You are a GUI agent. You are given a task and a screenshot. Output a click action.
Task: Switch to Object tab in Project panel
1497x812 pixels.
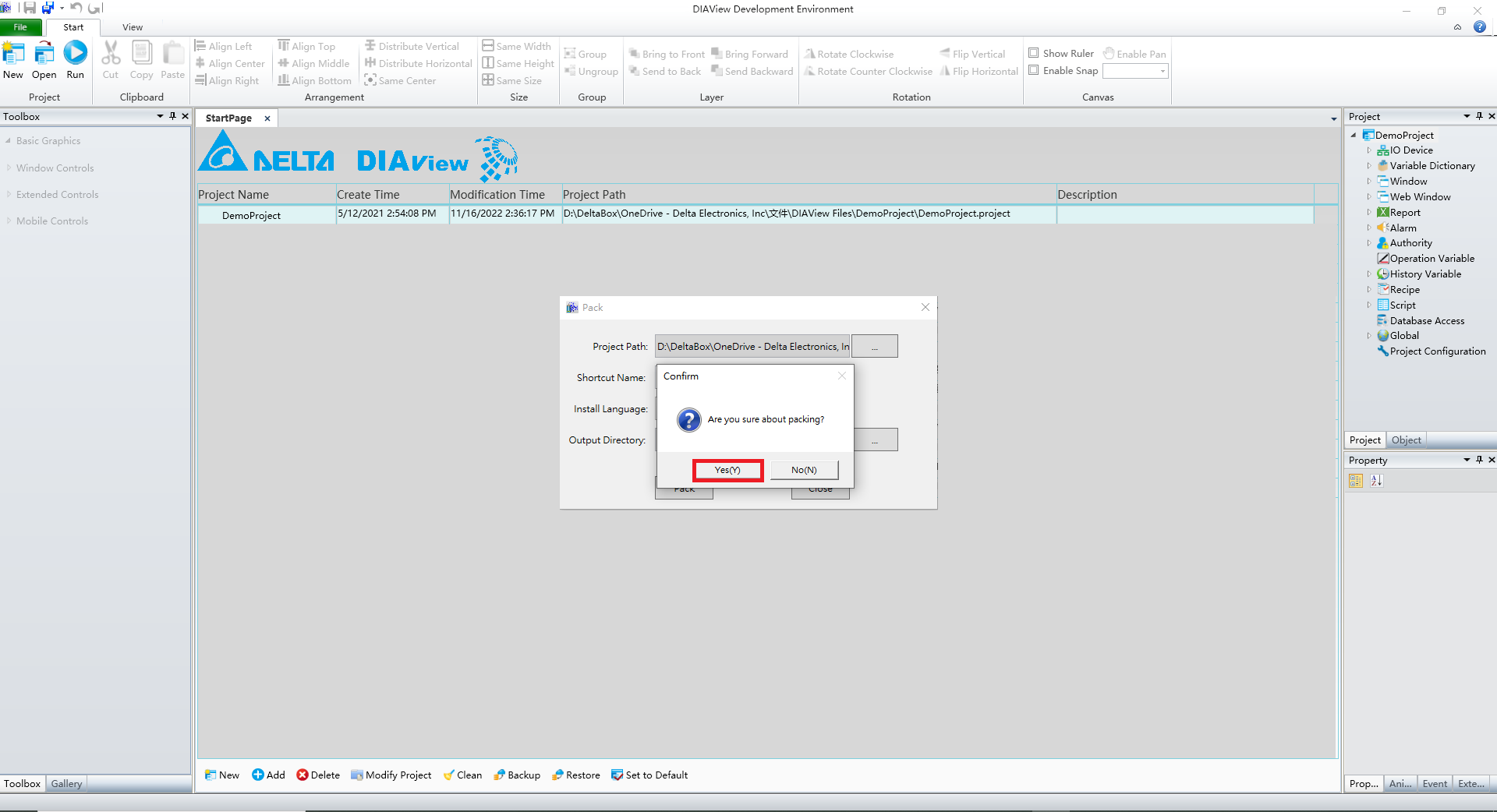click(x=1407, y=440)
